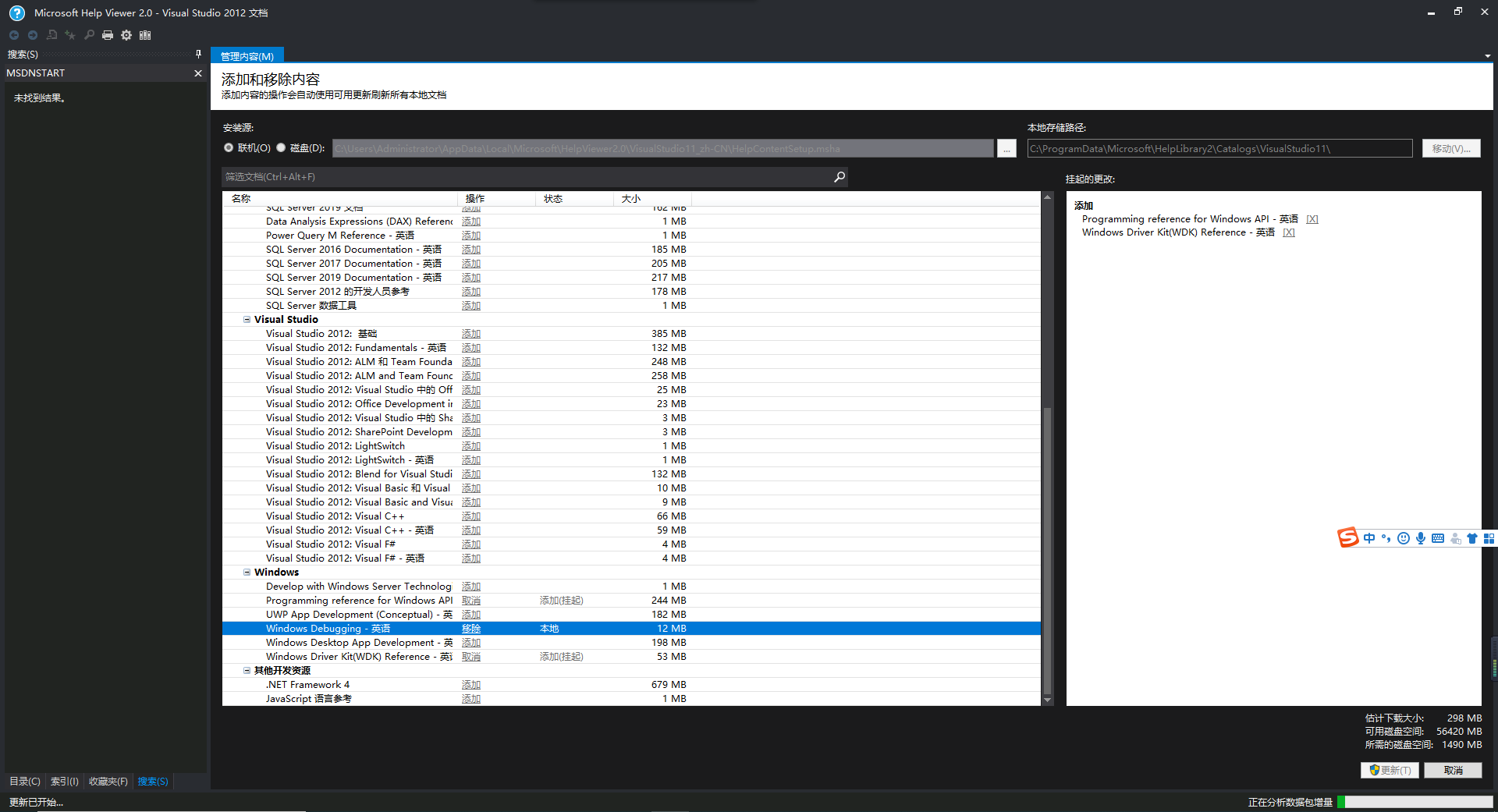Click the add to favorites star icon
This screenshot has height=812, width=1498.
click(70, 35)
